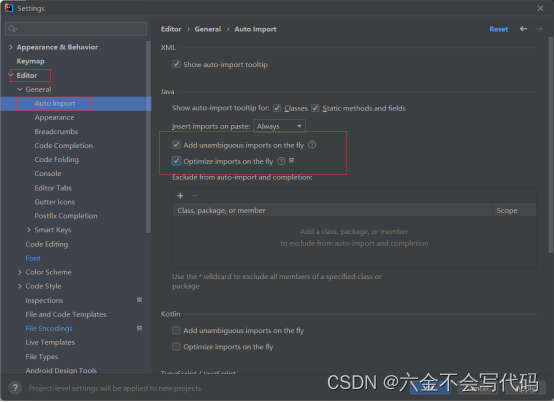Viewport: 554px width, 402px height.
Task: Click Reset link at top right
Action: (x=499, y=29)
